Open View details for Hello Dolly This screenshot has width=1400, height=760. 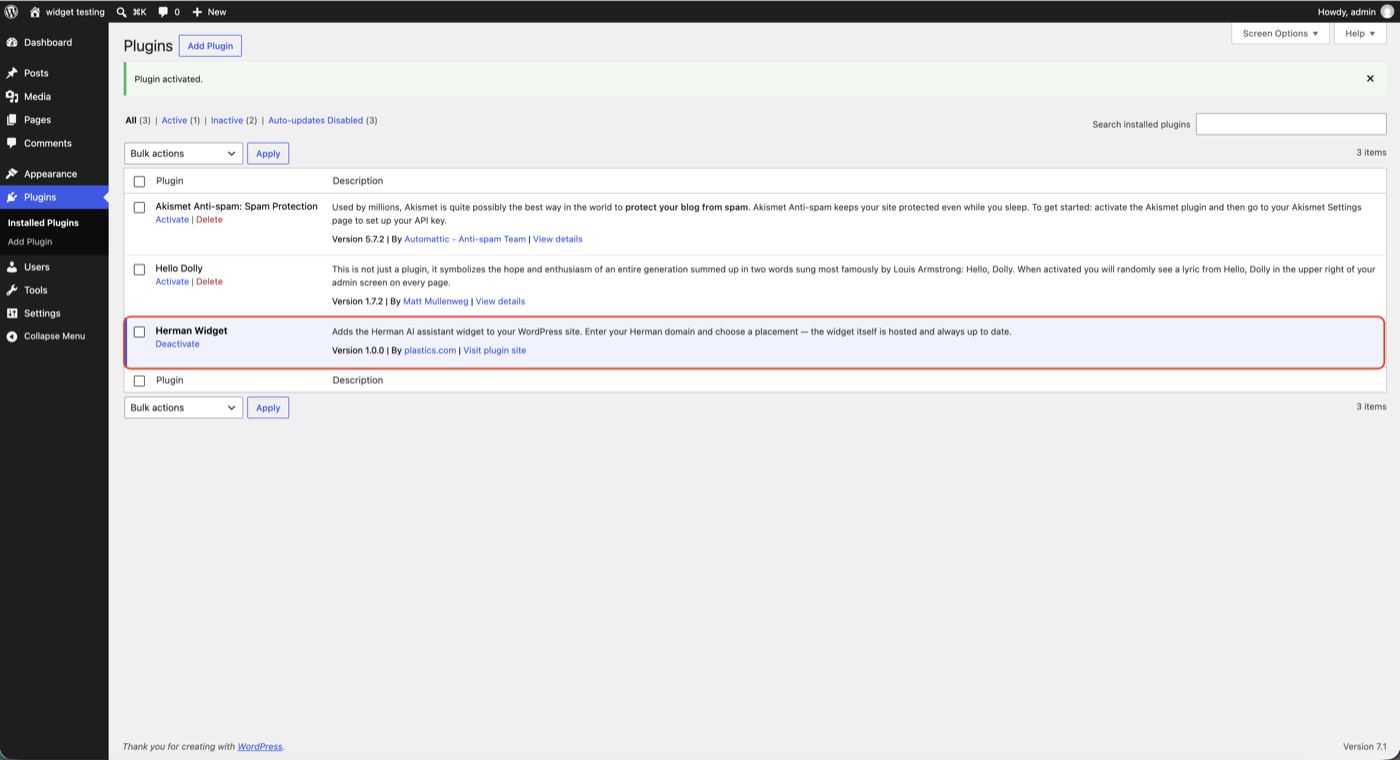[x=500, y=301]
